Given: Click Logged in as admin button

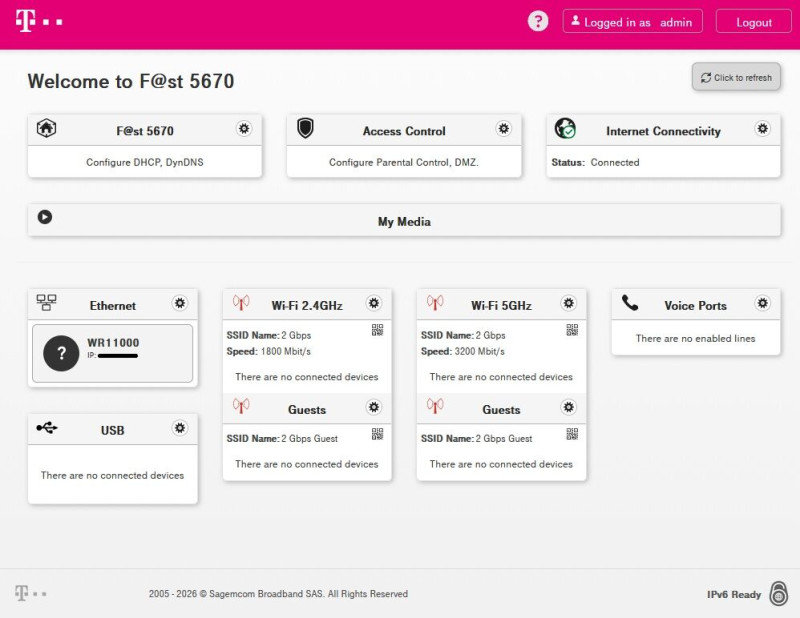Looking at the screenshot, I should [633, 21].
